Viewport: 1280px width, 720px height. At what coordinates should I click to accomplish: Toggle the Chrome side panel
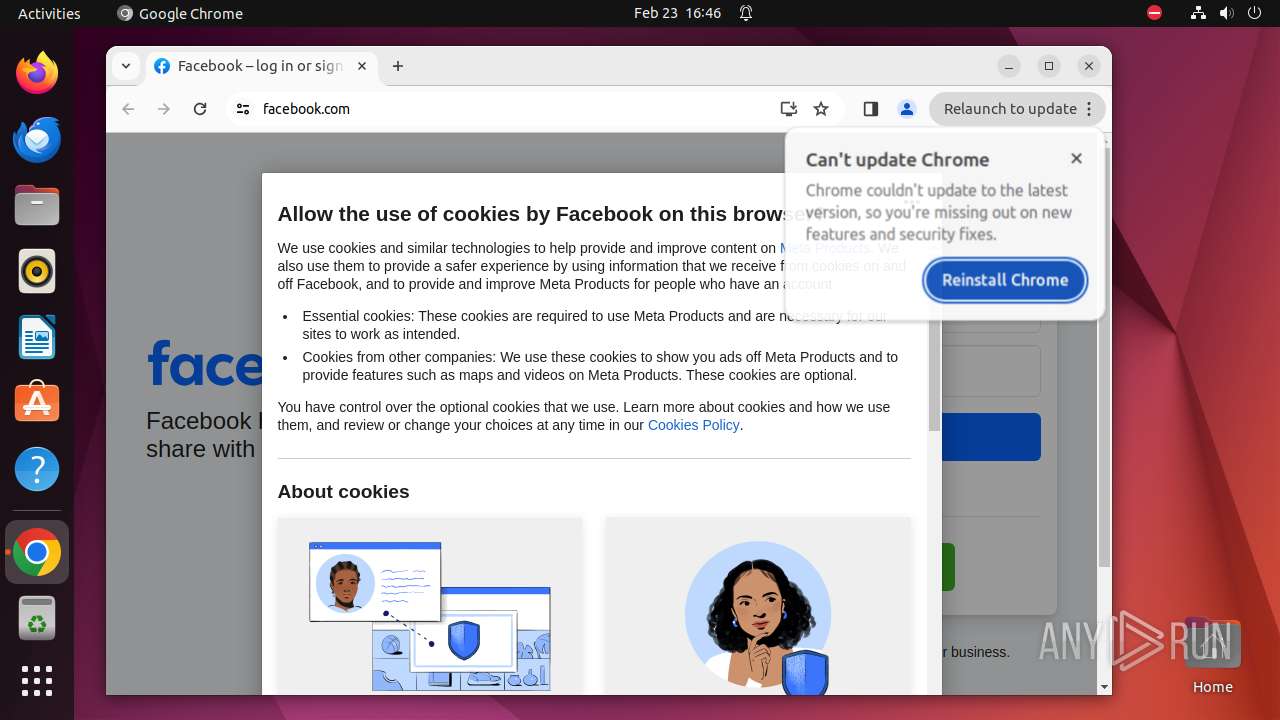(870, 109)
